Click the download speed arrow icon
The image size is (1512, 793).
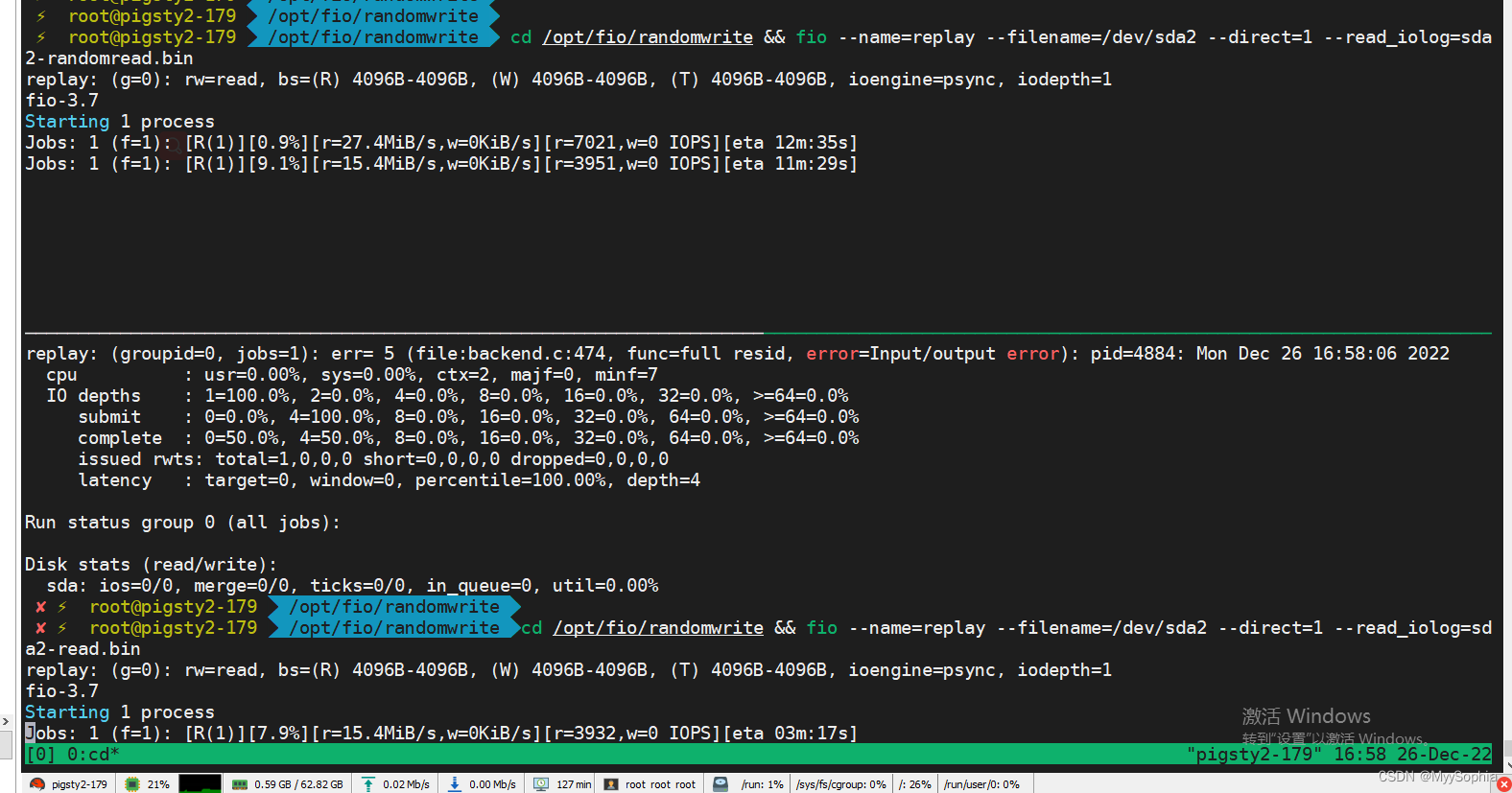point(455,784)
